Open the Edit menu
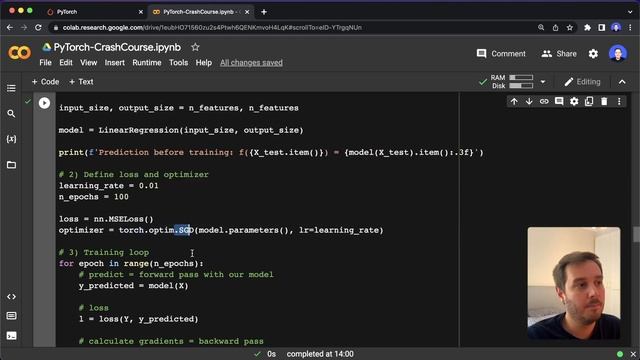This screenshot has height=360, width=640. [66, 63]
